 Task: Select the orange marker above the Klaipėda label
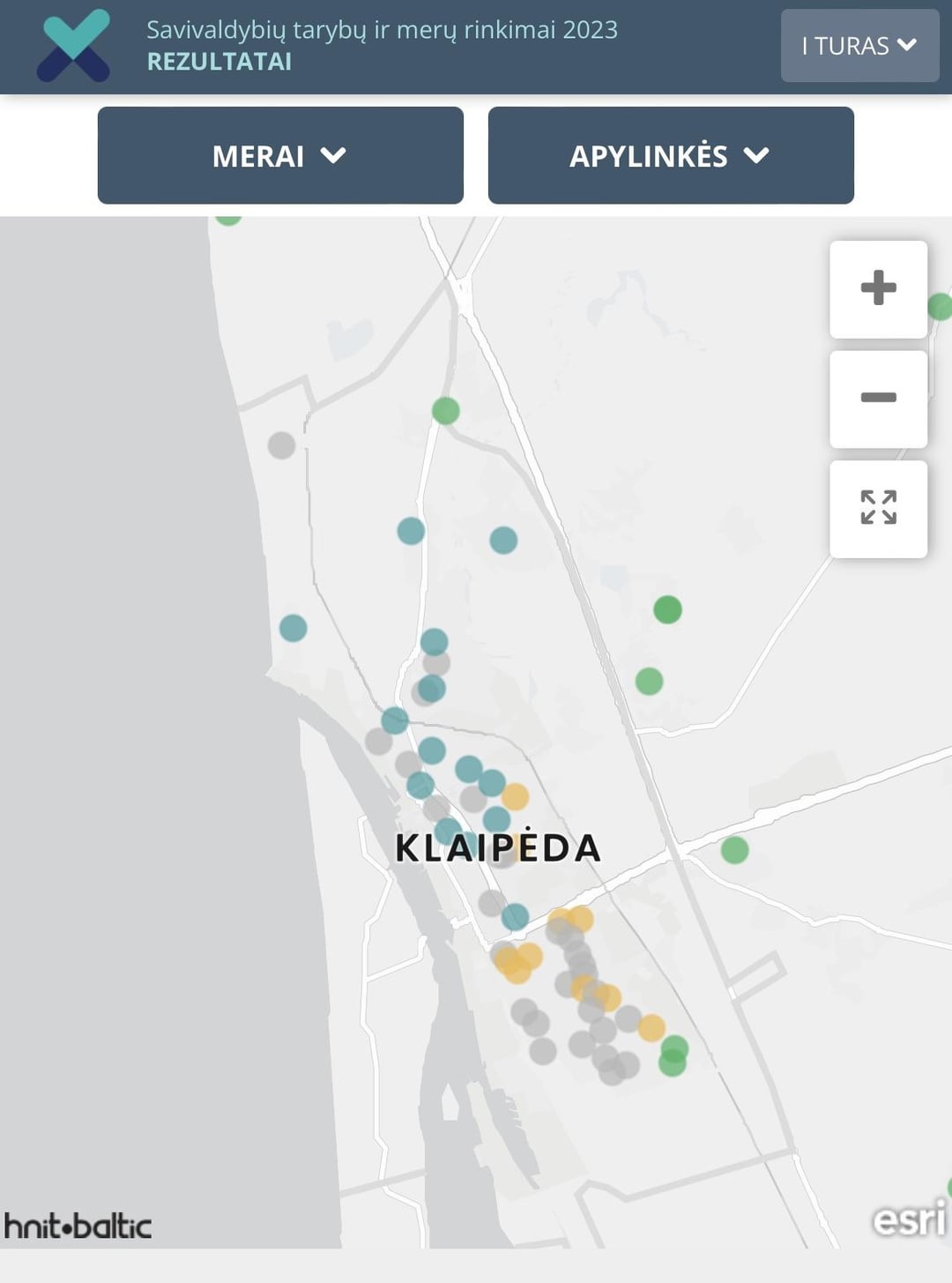pos(515,797)
